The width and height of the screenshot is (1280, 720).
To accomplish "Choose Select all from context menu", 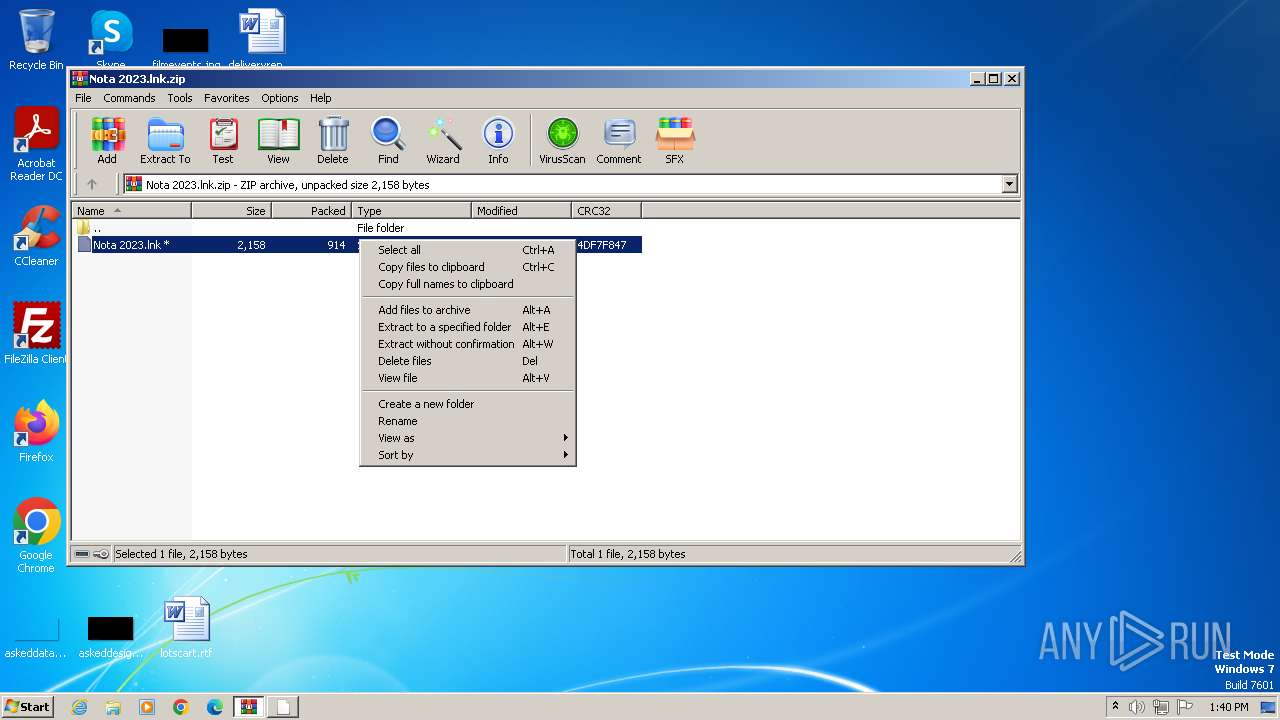I will coord(467,250).
